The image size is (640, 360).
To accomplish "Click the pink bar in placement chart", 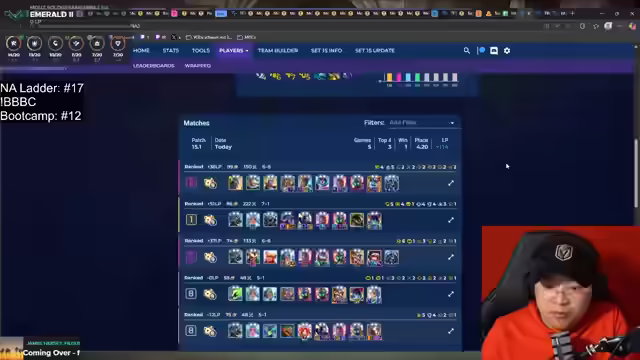I will point(399,78).
